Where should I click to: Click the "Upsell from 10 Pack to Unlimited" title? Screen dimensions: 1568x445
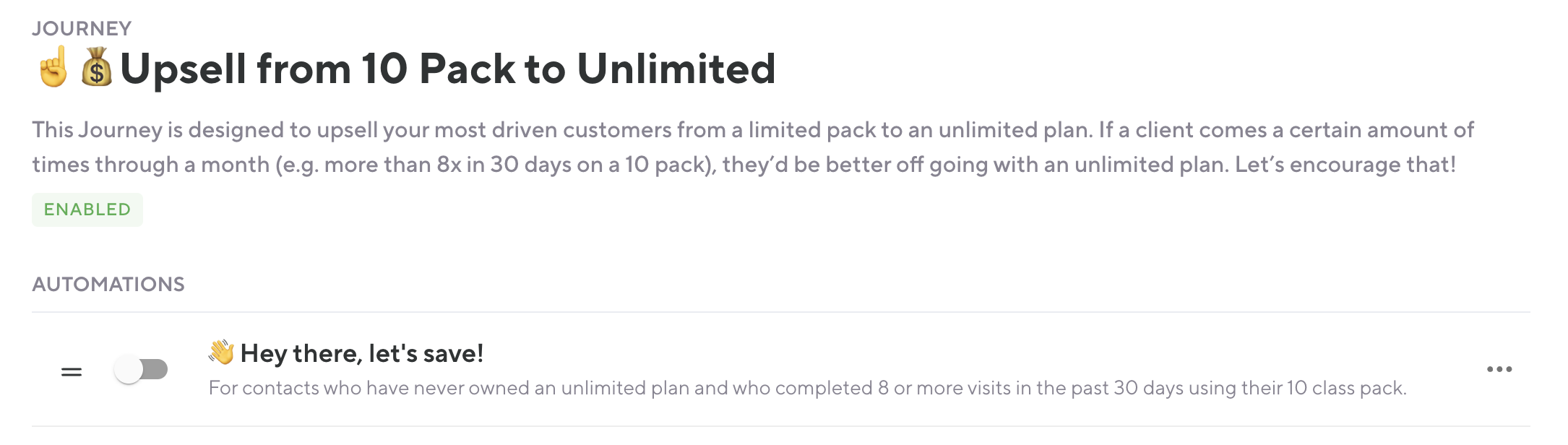point(447,69)
